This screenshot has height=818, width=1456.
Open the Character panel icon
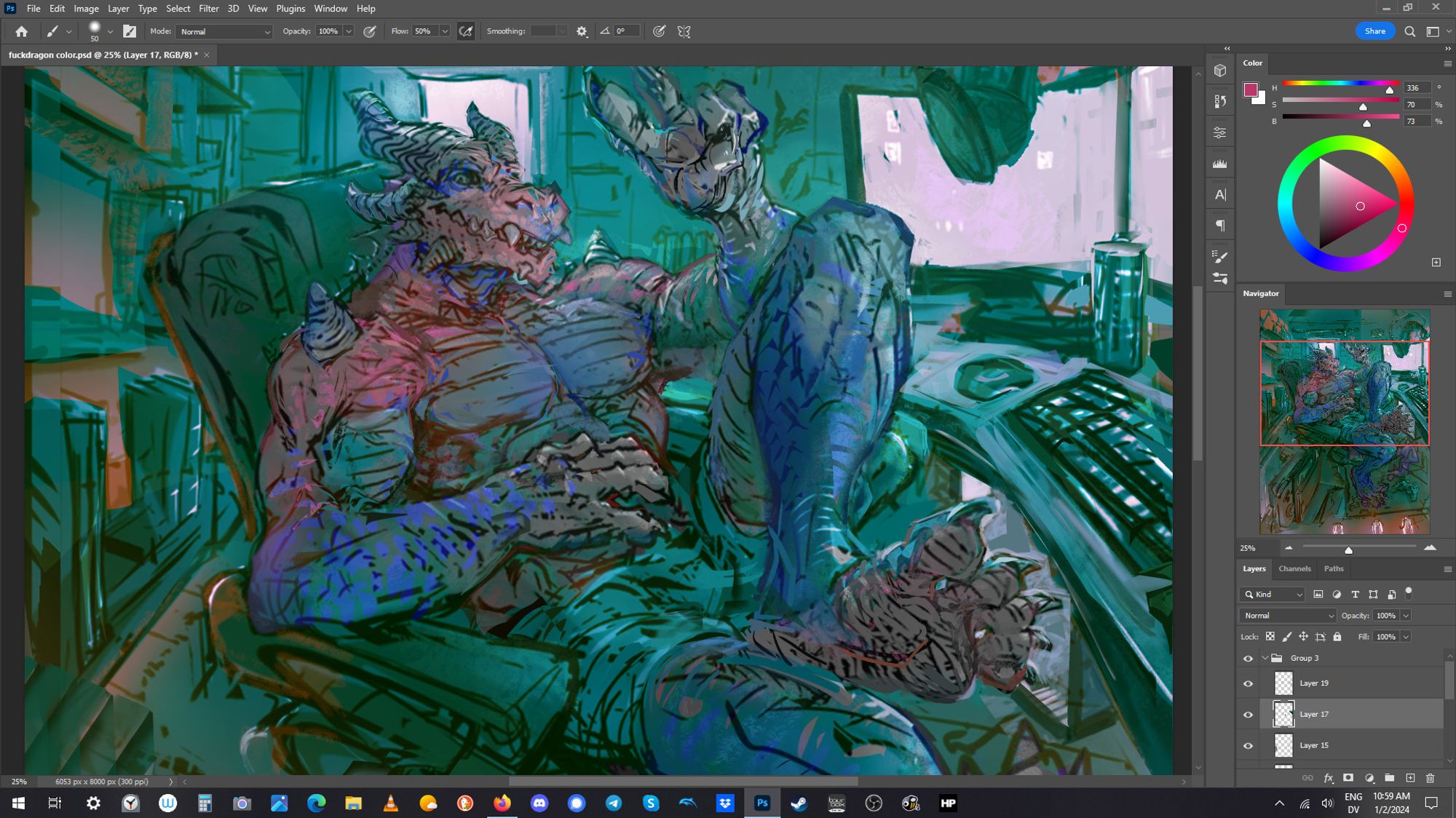[1220, 195]
